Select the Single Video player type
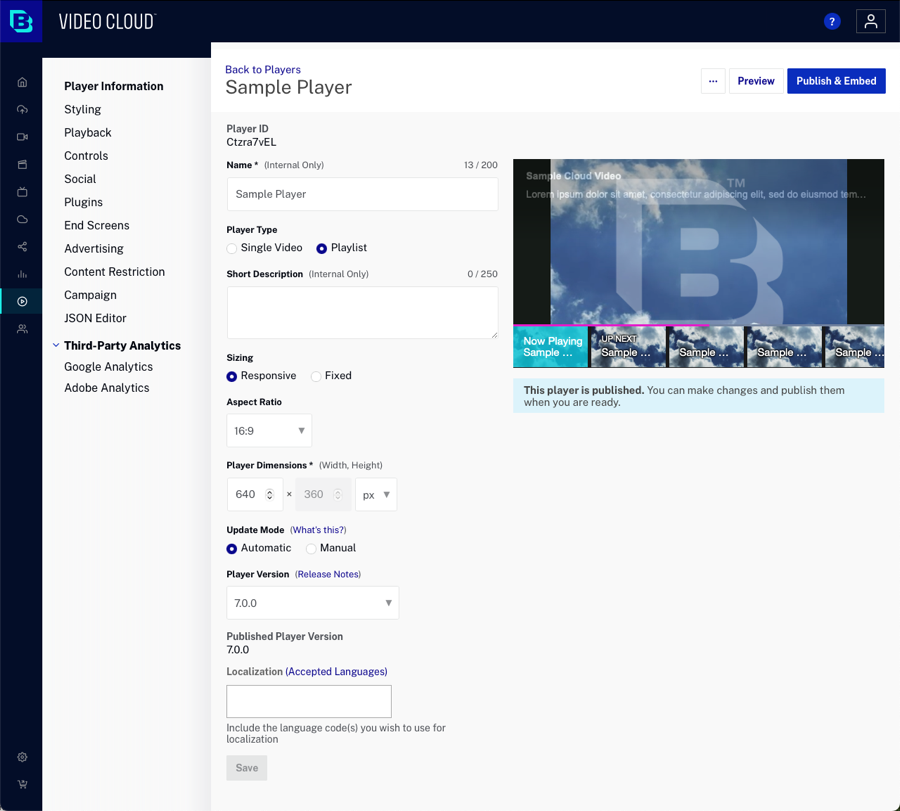This screenshot has height=811, width=900. pyautogui.click(x=232, y=248)
